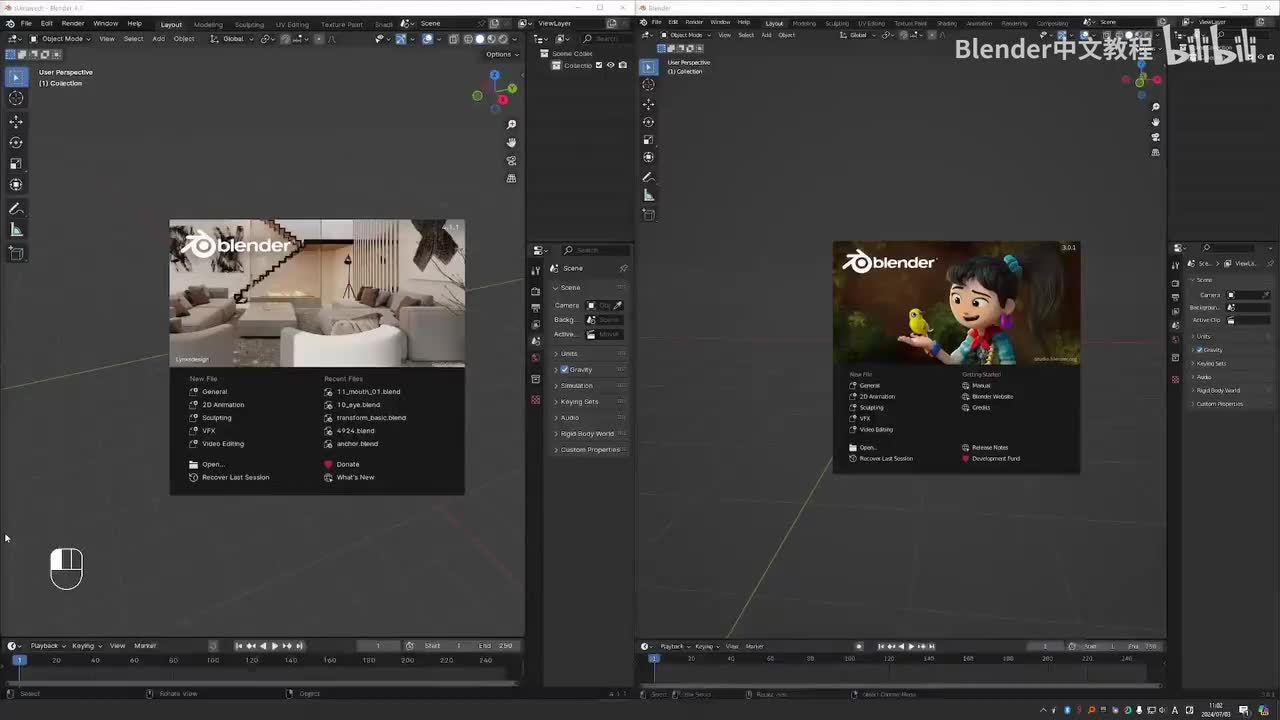The width and height of the screenshot is (1280, 720).
Task: Open Release Notes in right splash screen
Action: (989, 448)
